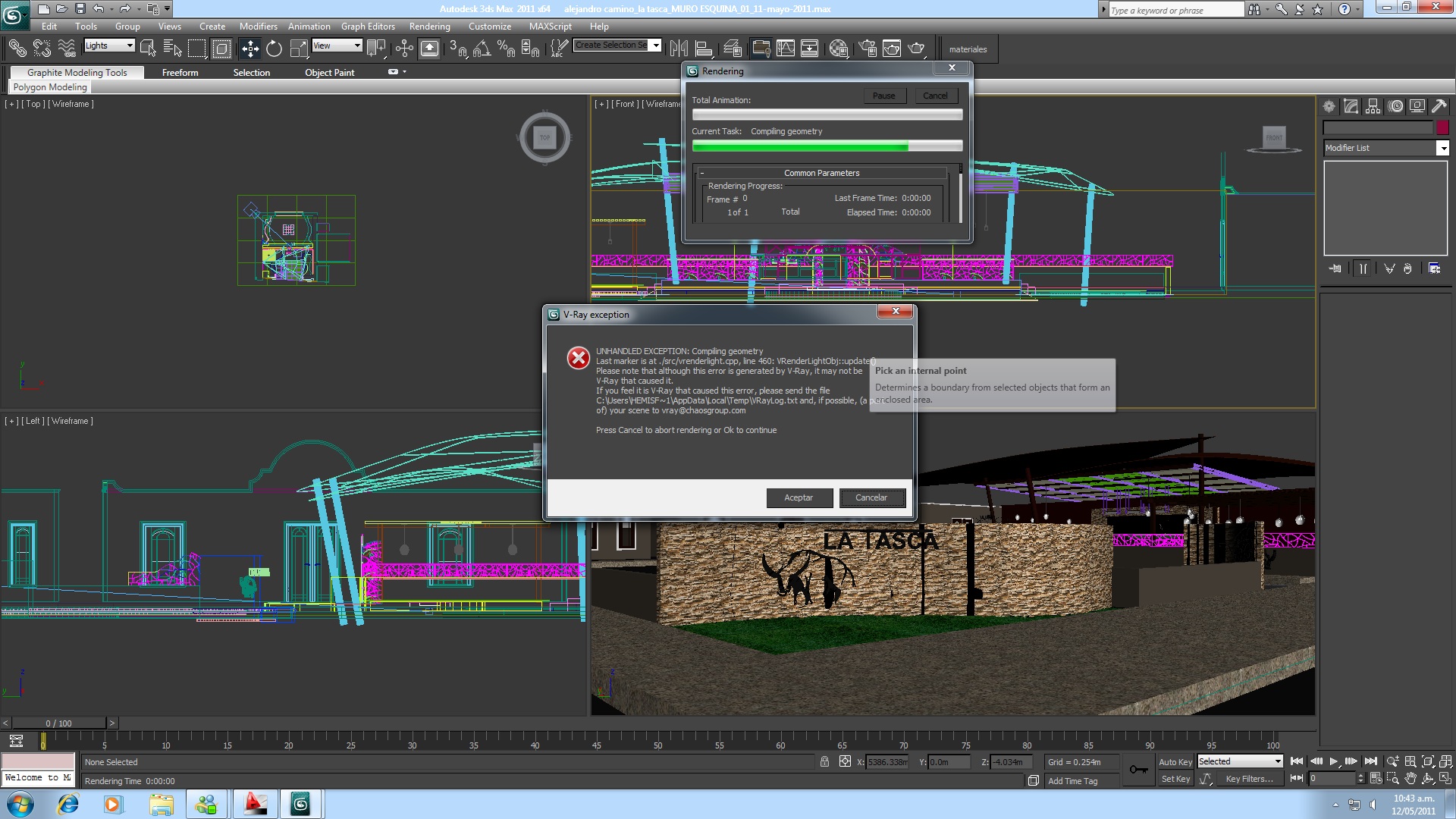Click the Select and Link chain icon

[x=17, y=49]
